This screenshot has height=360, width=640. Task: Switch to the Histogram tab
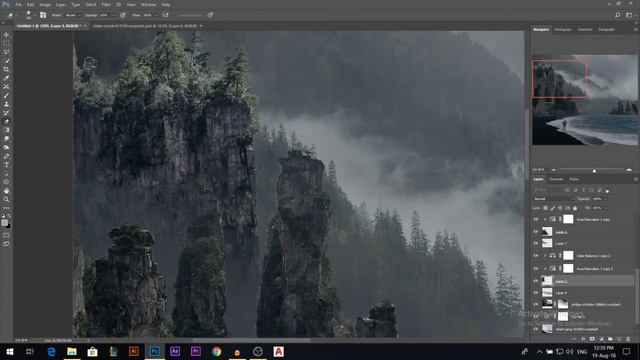coord(563,29)
